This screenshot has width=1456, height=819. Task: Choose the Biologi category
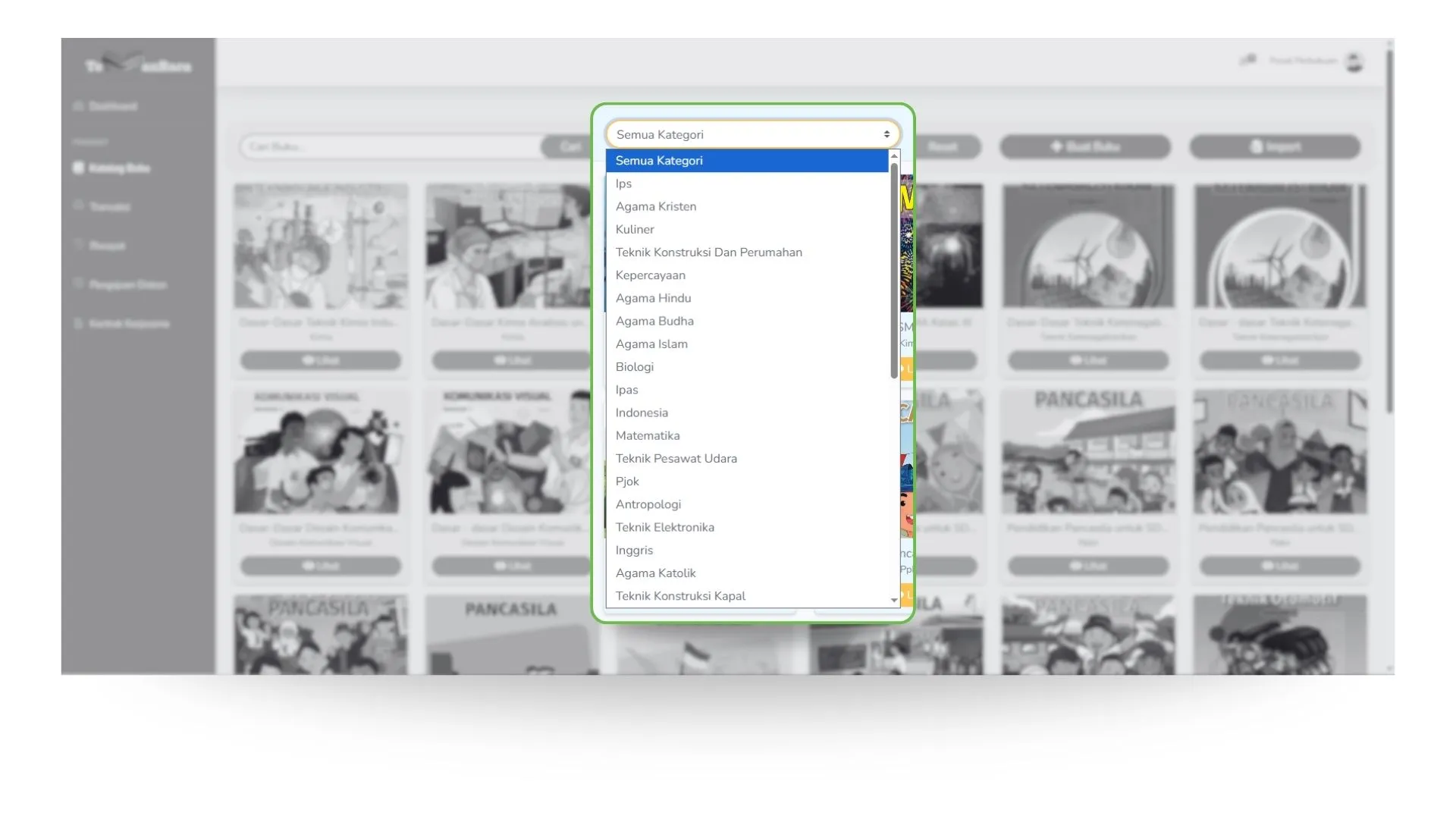coord(634,367)
